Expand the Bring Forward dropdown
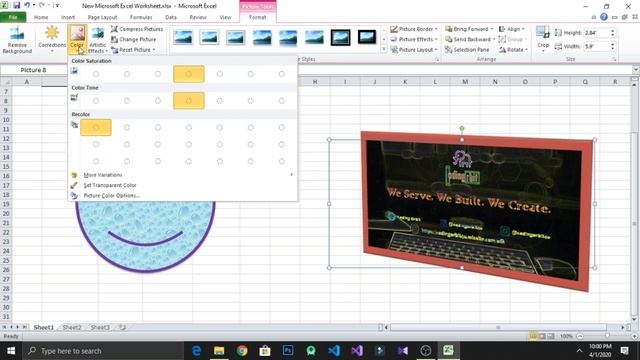Image resolution: width=640 pixels, height=360 pixels. pyautogui.click(x=491, y=29)
